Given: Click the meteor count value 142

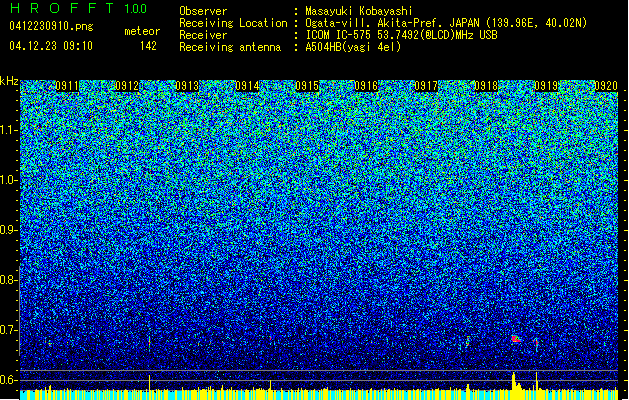Looking at the screenshot, I should pos(148,46).
